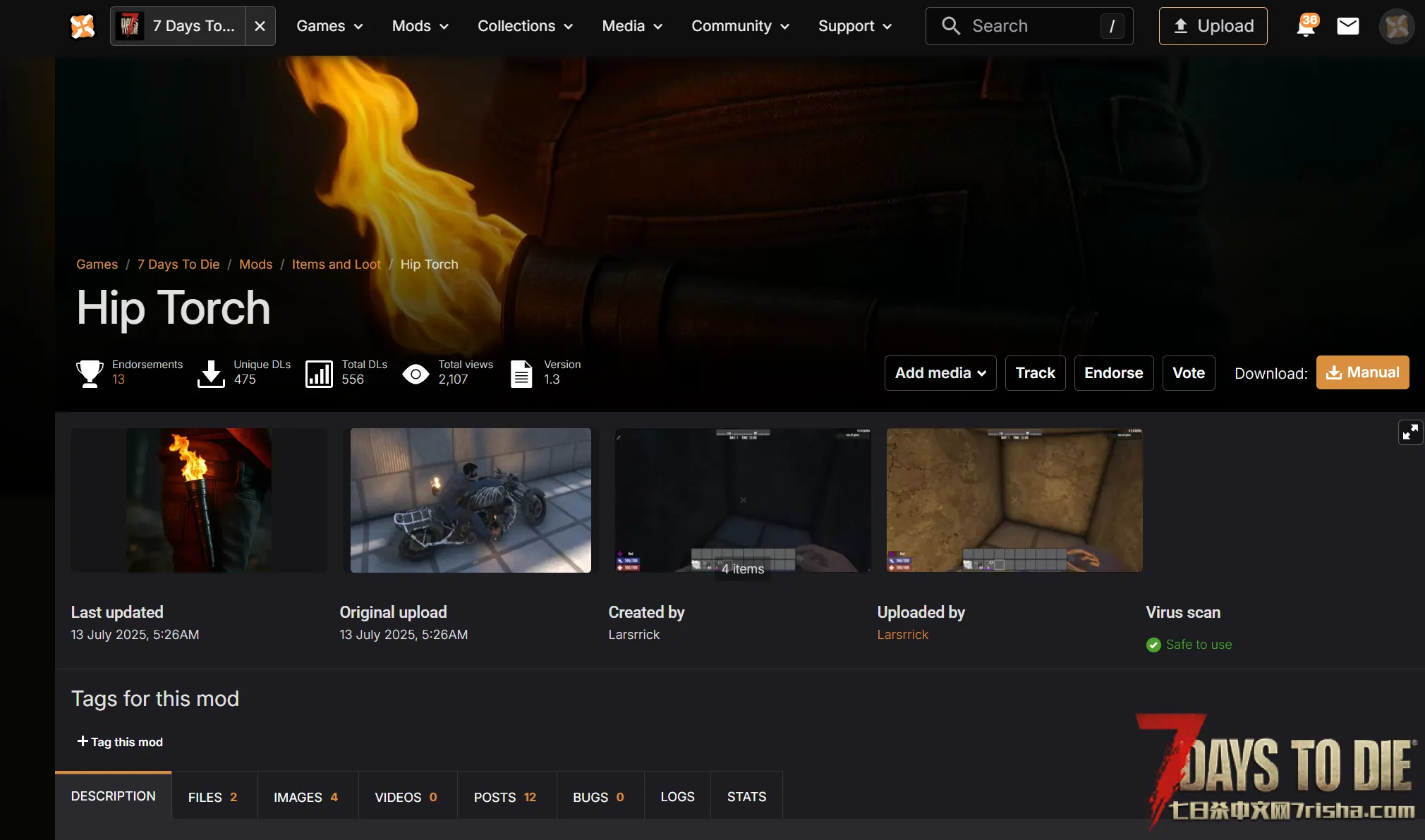Open the messages envelope icon
Screen dimensions: 1425x840
[x=1348, y=26]
